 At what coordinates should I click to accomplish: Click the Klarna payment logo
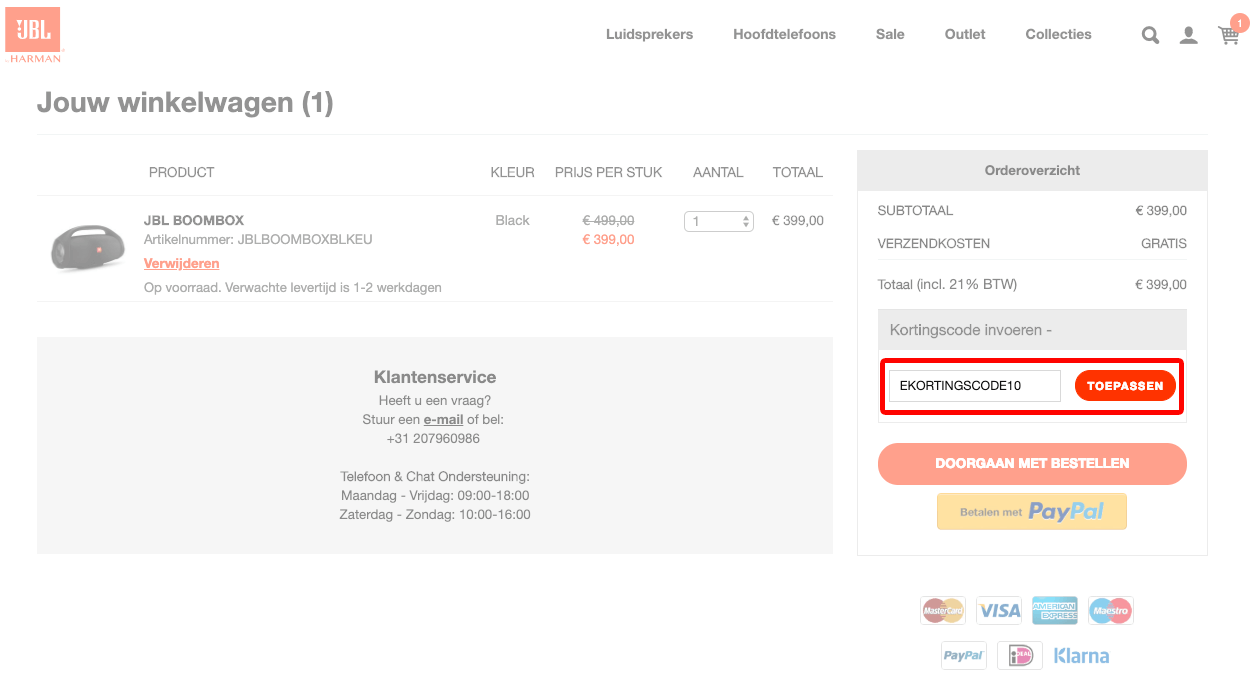(1081, 656)
